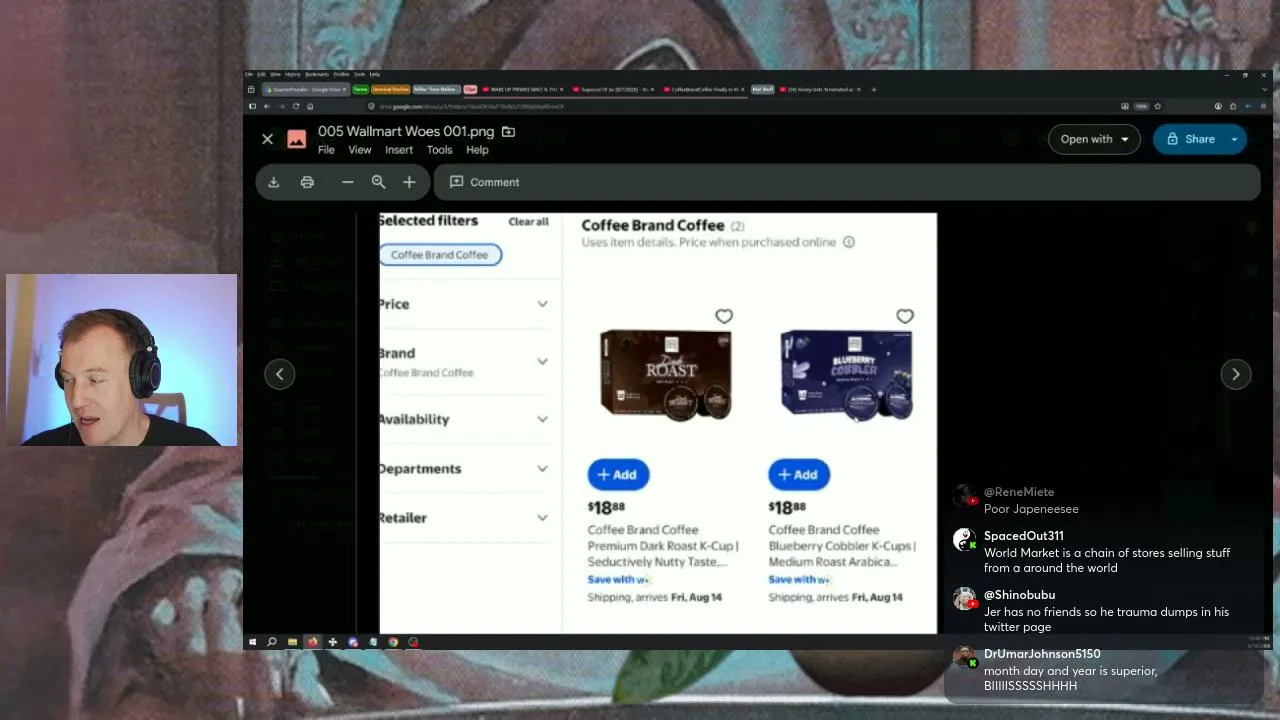Add a Comment to the image
Image resolution: width=1280 pixels, height=720 pixels.
pos(485,182)
